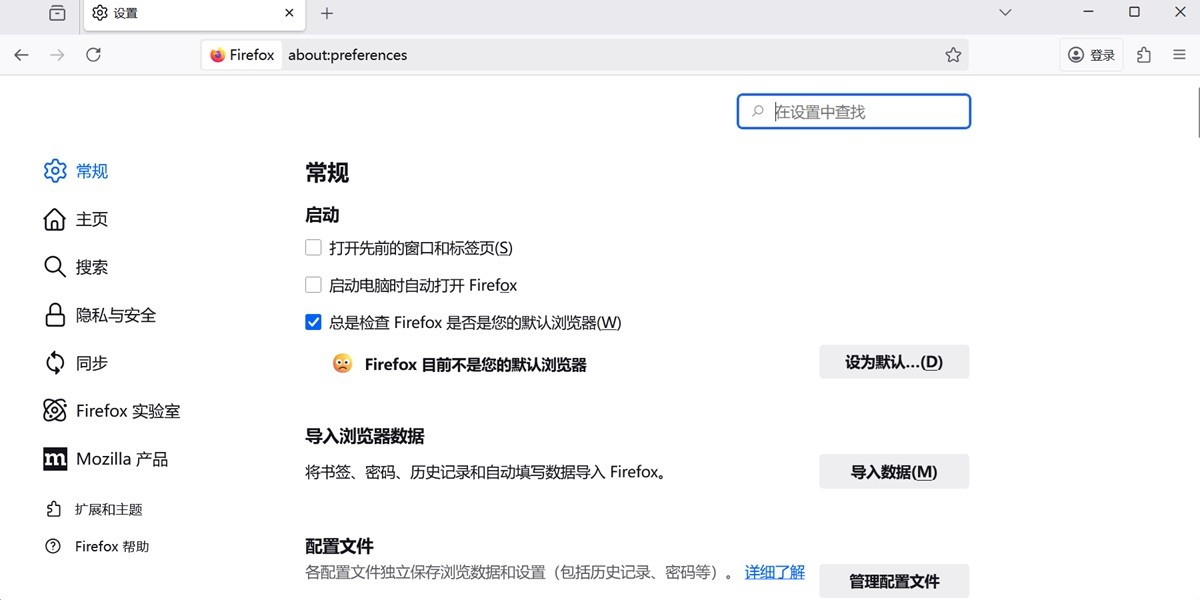
Task: Open the tab list dropdown chevron
Action: click(x=1004, y=12)
